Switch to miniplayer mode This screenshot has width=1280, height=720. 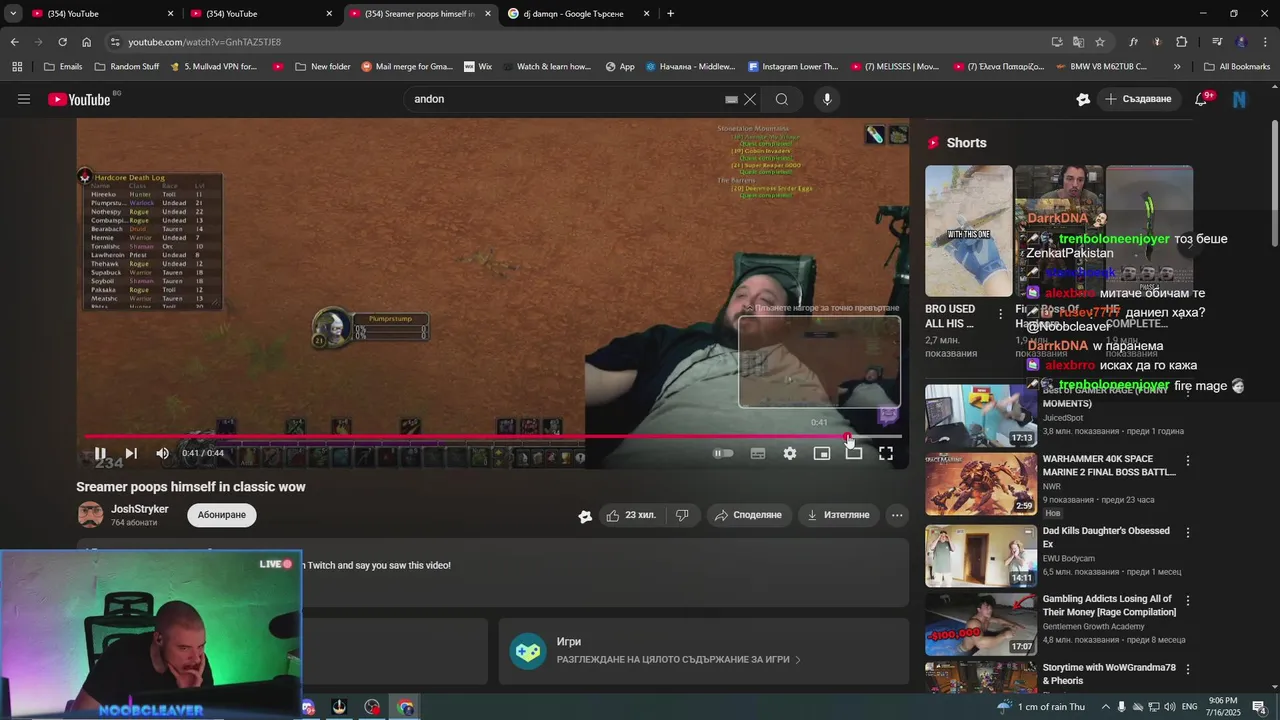(x=822, y=453)
